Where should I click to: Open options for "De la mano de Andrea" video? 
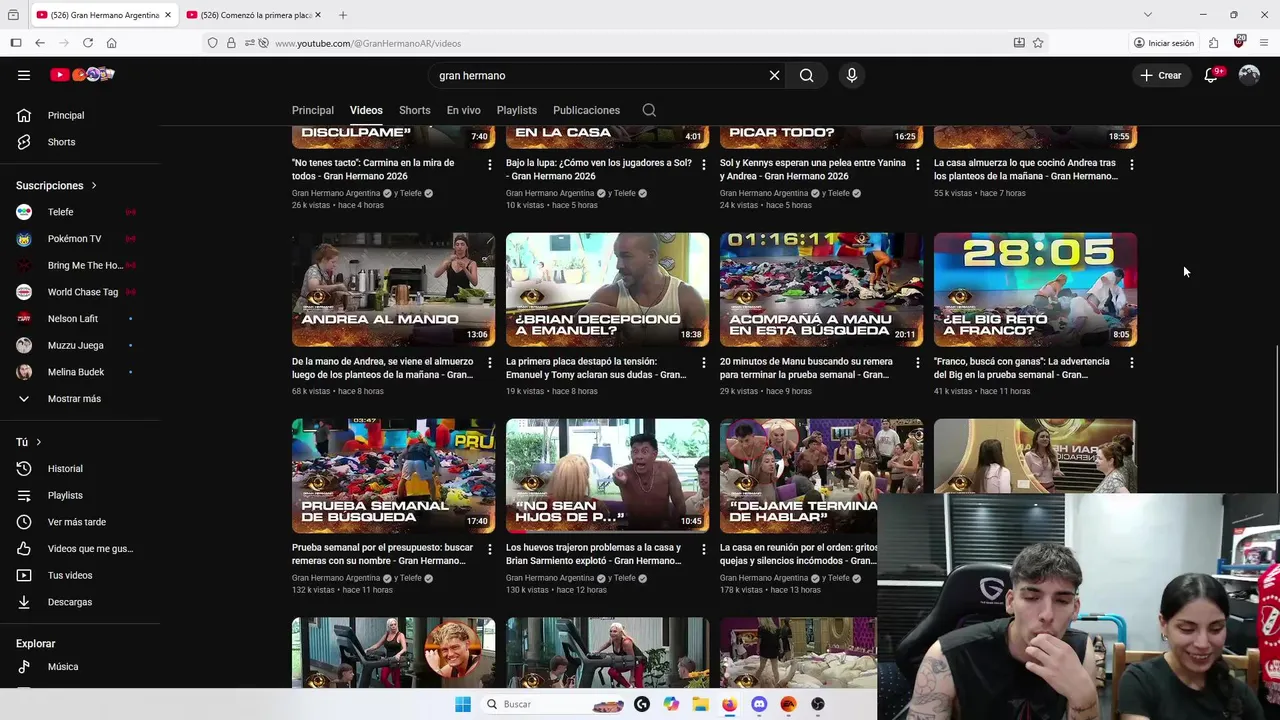coord(489,363)
